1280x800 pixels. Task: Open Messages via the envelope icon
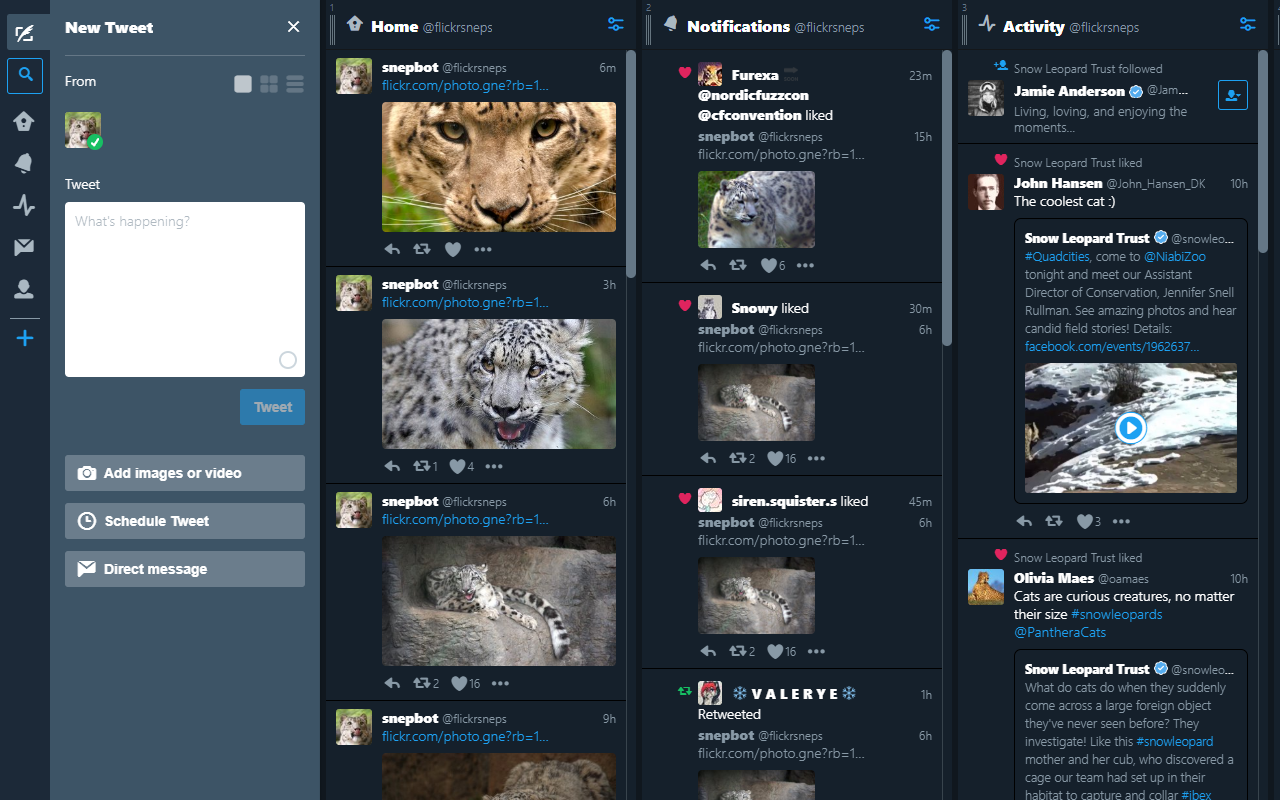coord(25,247)
